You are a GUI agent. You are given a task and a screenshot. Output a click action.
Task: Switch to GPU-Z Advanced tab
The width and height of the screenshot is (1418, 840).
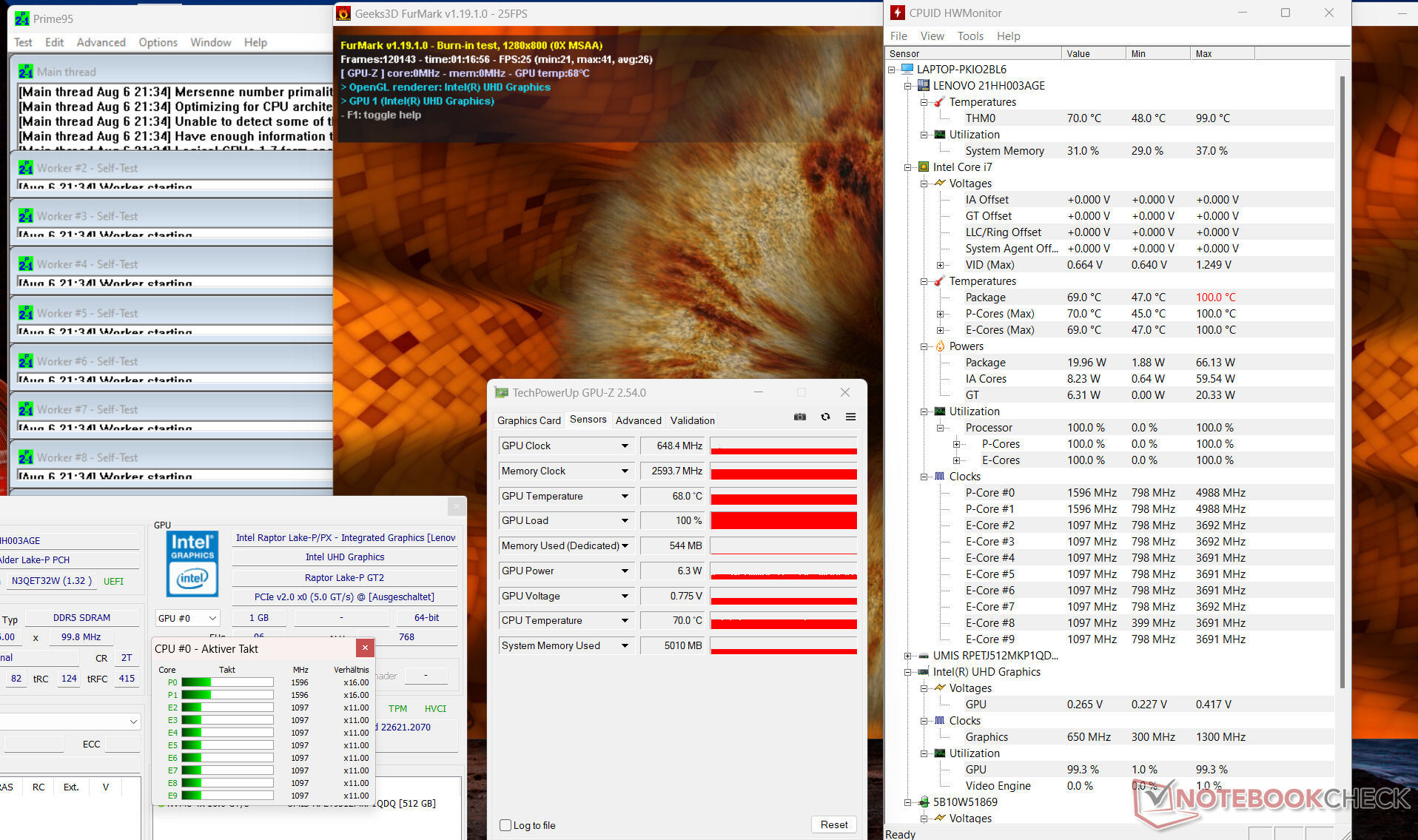(638, 420)
